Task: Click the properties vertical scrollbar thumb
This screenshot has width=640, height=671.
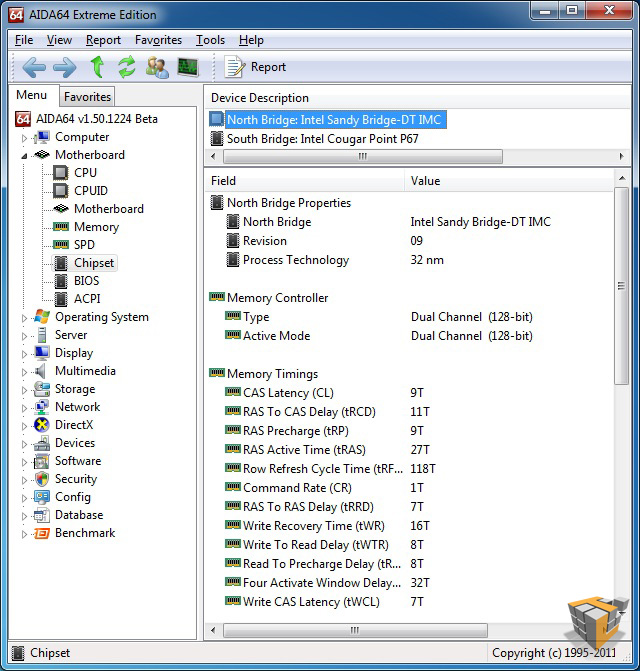Action: point(622,286)
